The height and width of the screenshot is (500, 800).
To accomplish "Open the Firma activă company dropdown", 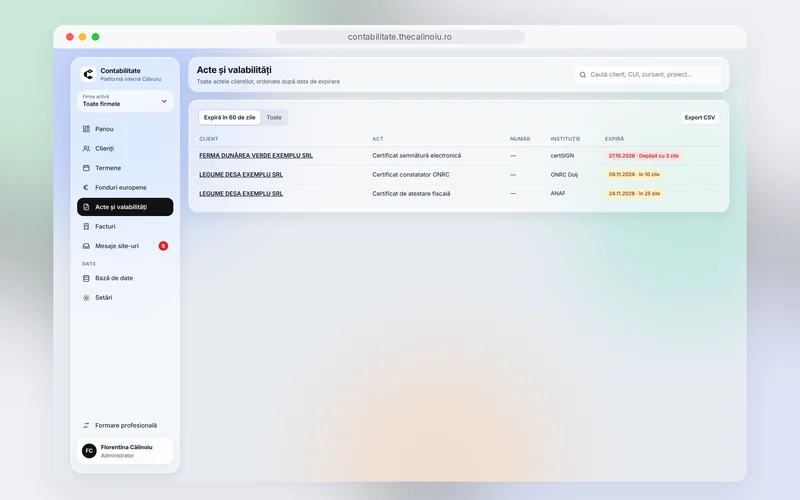I will (x=125, y=101).
